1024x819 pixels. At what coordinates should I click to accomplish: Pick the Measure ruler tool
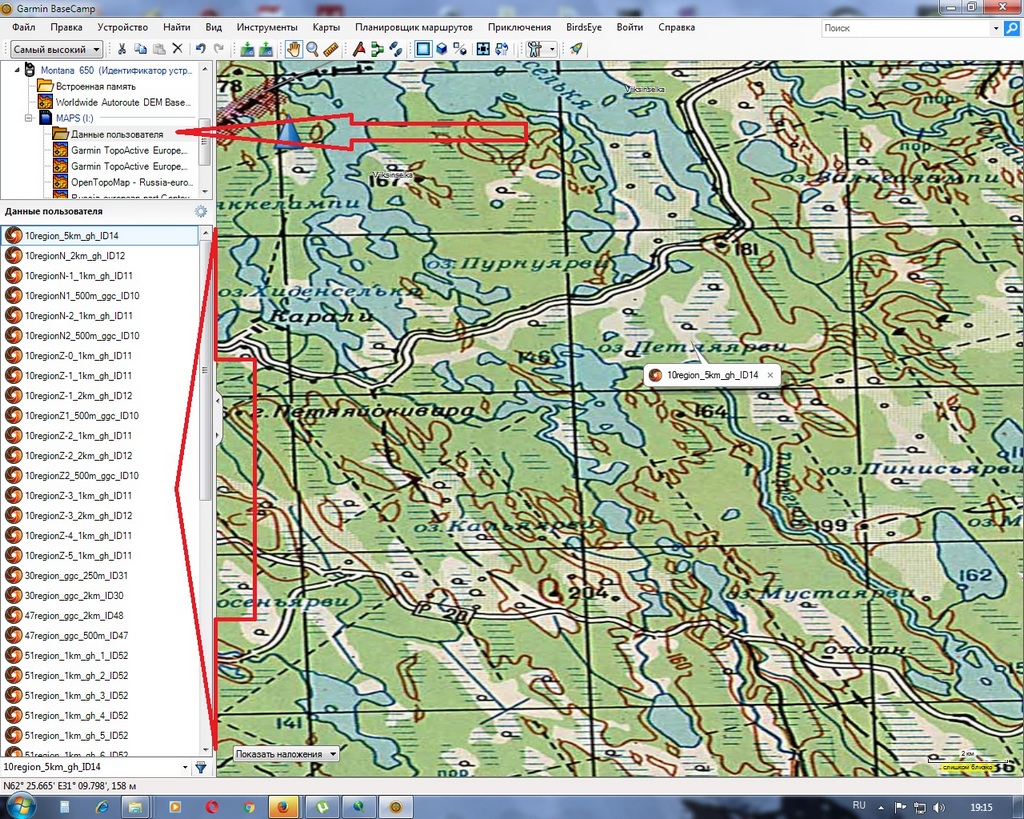tap(331, 49)
